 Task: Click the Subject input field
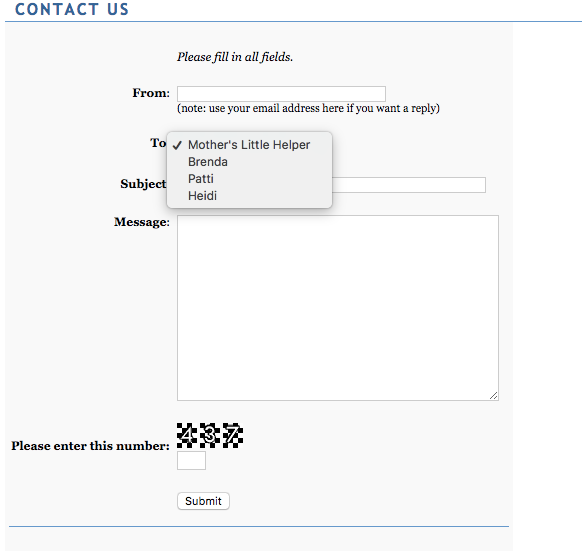coord(408,185)
